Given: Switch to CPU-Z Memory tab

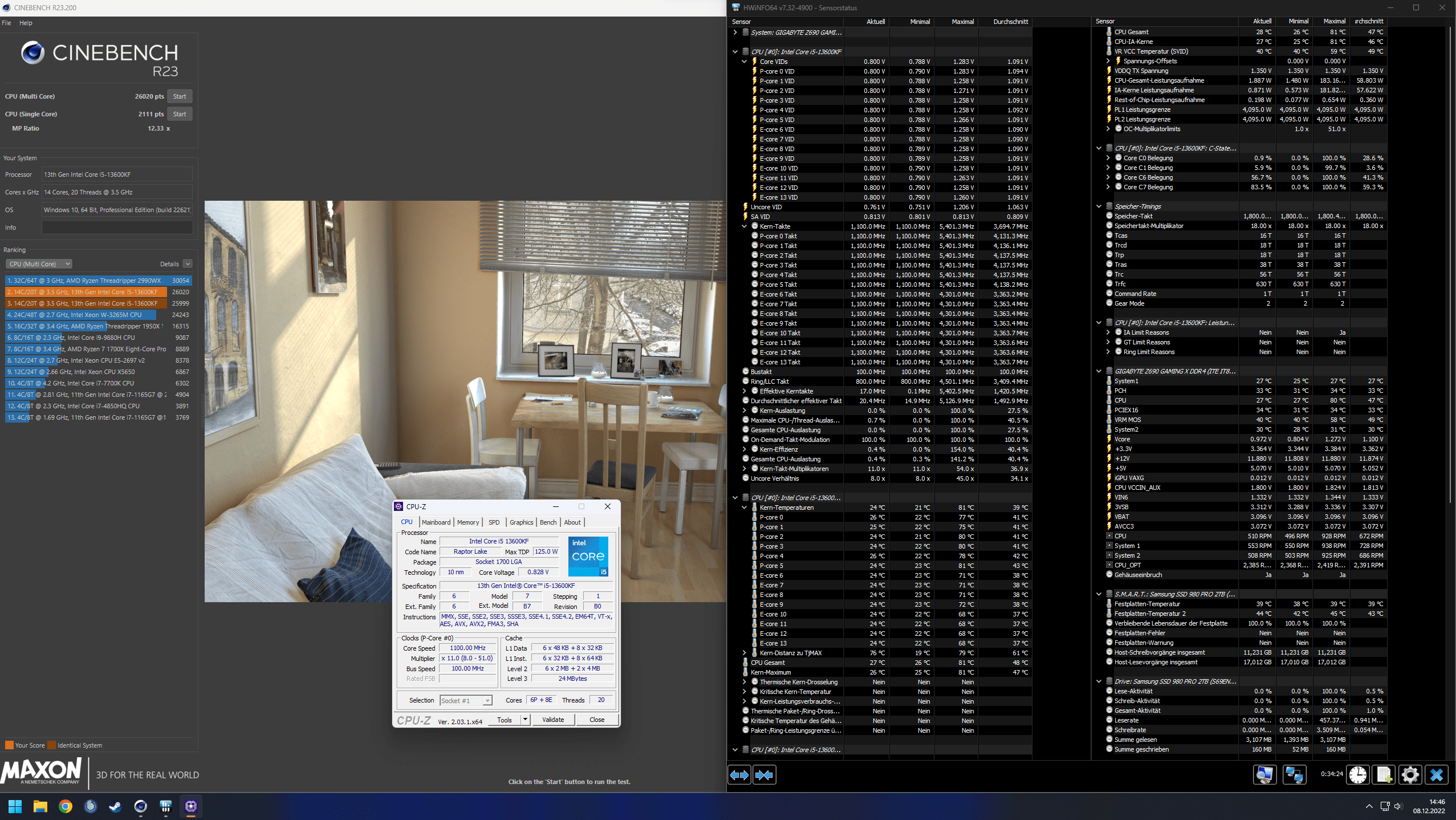Looking at the screenshot, I should [x=468, y=522].
